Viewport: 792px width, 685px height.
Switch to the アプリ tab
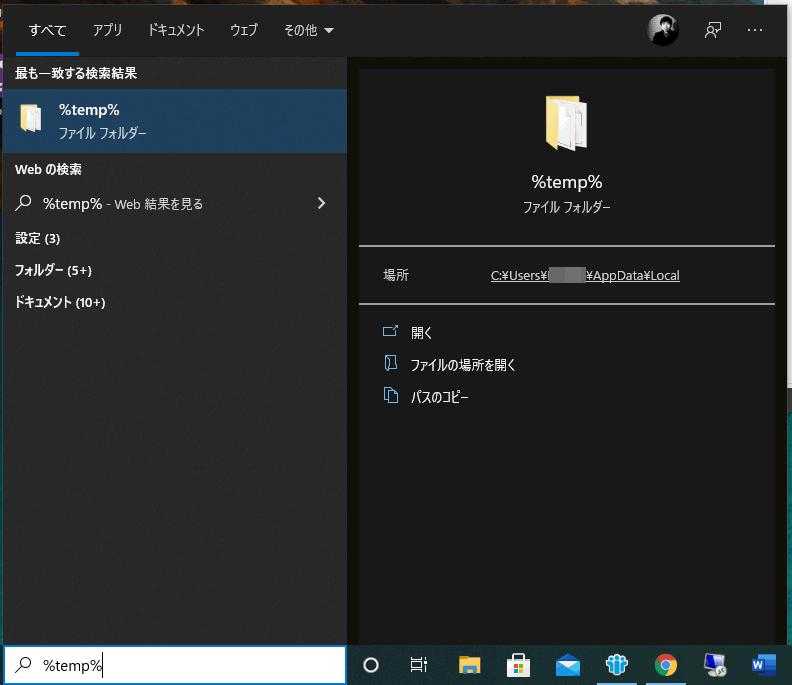[107, 30]
